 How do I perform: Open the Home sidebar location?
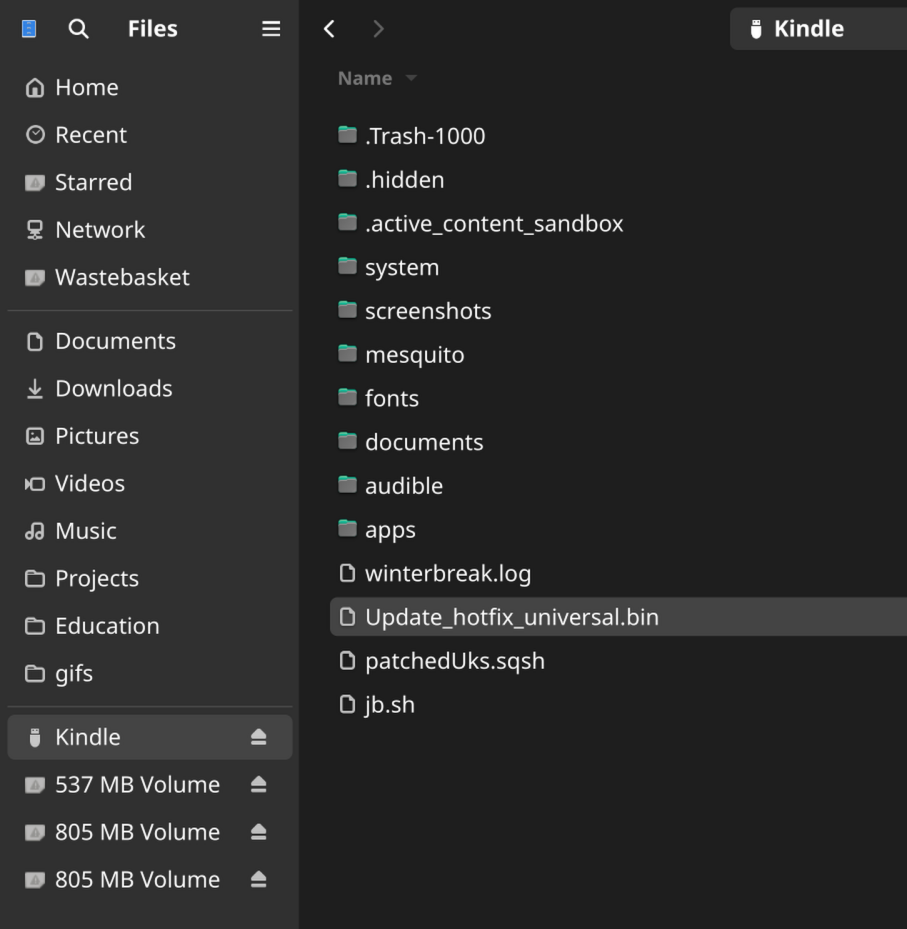tap(86, 88)
